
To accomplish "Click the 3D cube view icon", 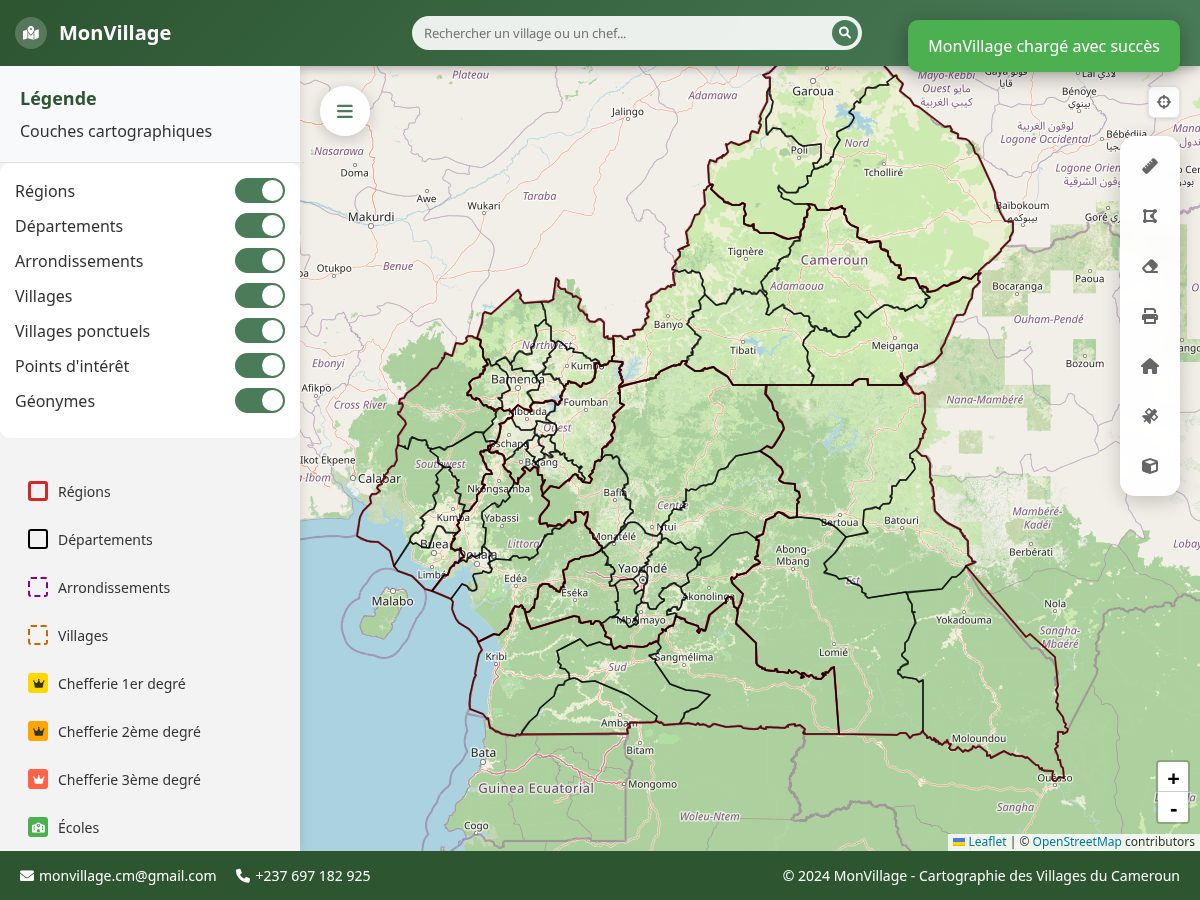I will tap(1150, 466).
